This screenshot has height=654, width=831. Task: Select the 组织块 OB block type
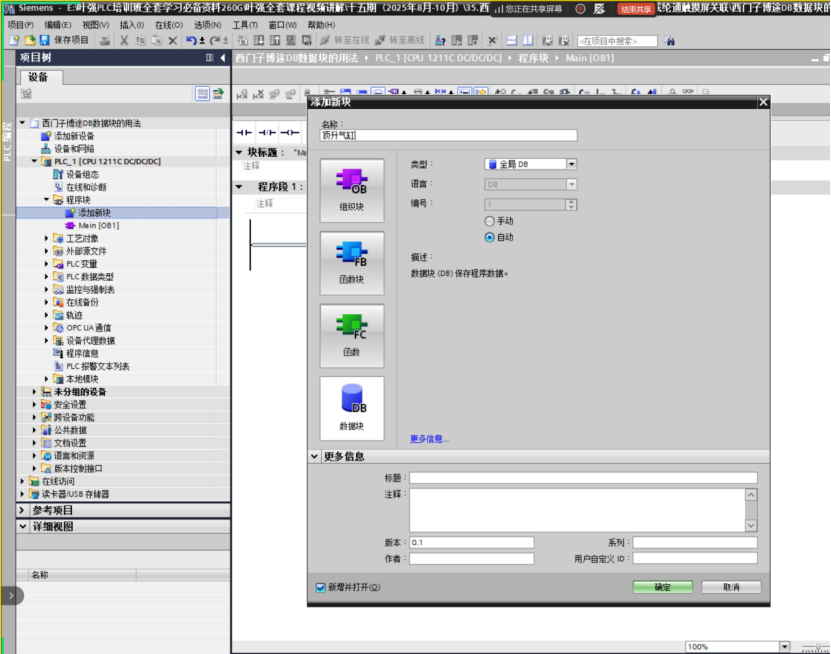(x=352, y=191)
